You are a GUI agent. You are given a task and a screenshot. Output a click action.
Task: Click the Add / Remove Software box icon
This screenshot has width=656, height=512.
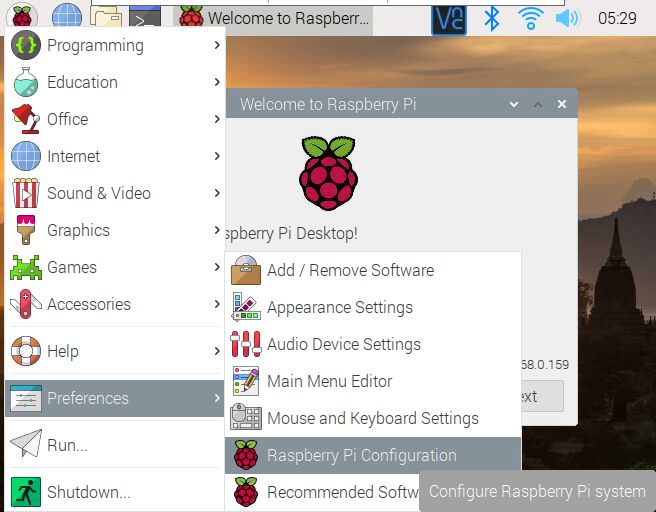click(246, 270)
